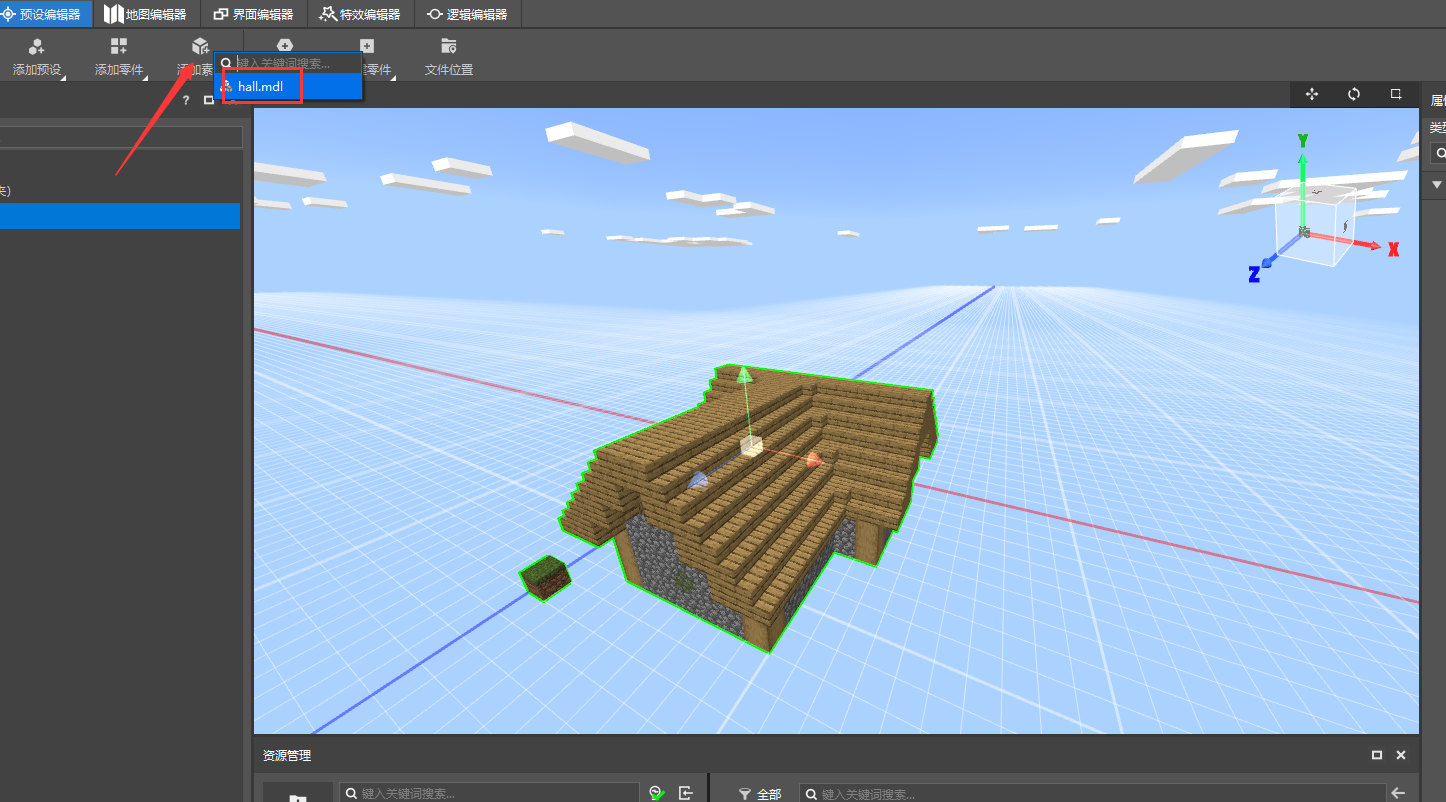Click the 添加预设 toolbar button
The height and width of the screenshot is (802, 1446).
(37, 57)
